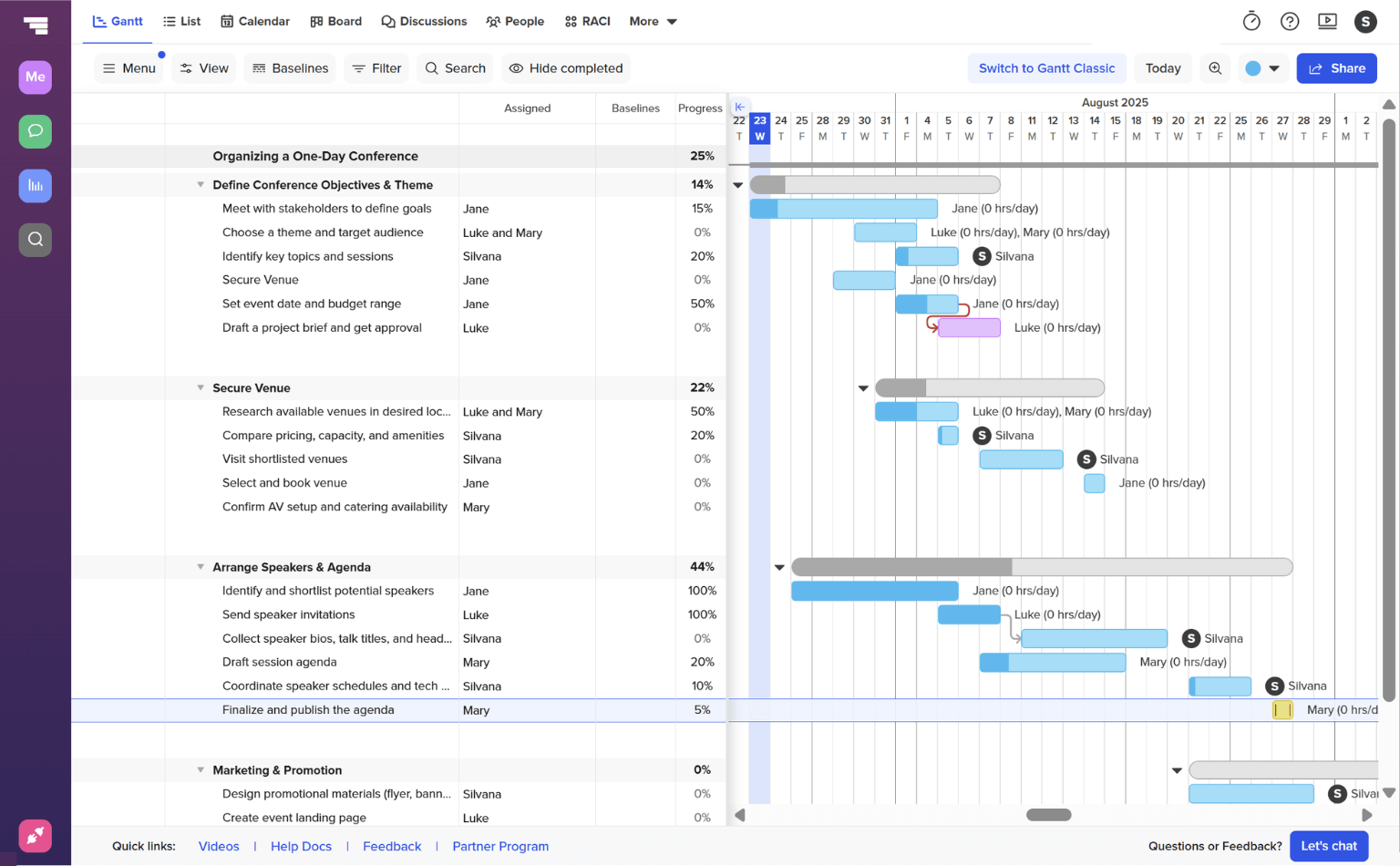Open the reports chart icon in left sidebar

click(x=35, y=186)
